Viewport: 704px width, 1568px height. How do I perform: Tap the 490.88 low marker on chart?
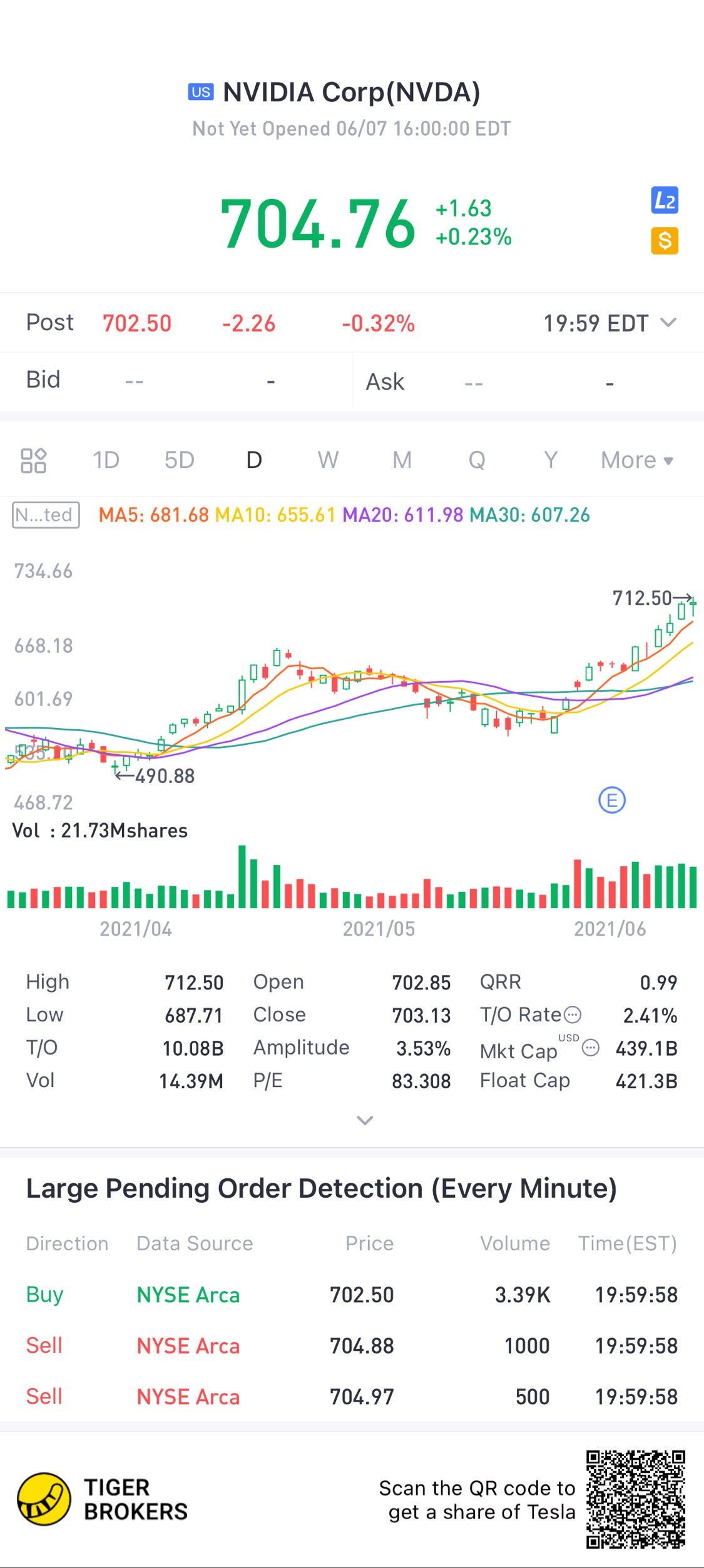point(165,776)
